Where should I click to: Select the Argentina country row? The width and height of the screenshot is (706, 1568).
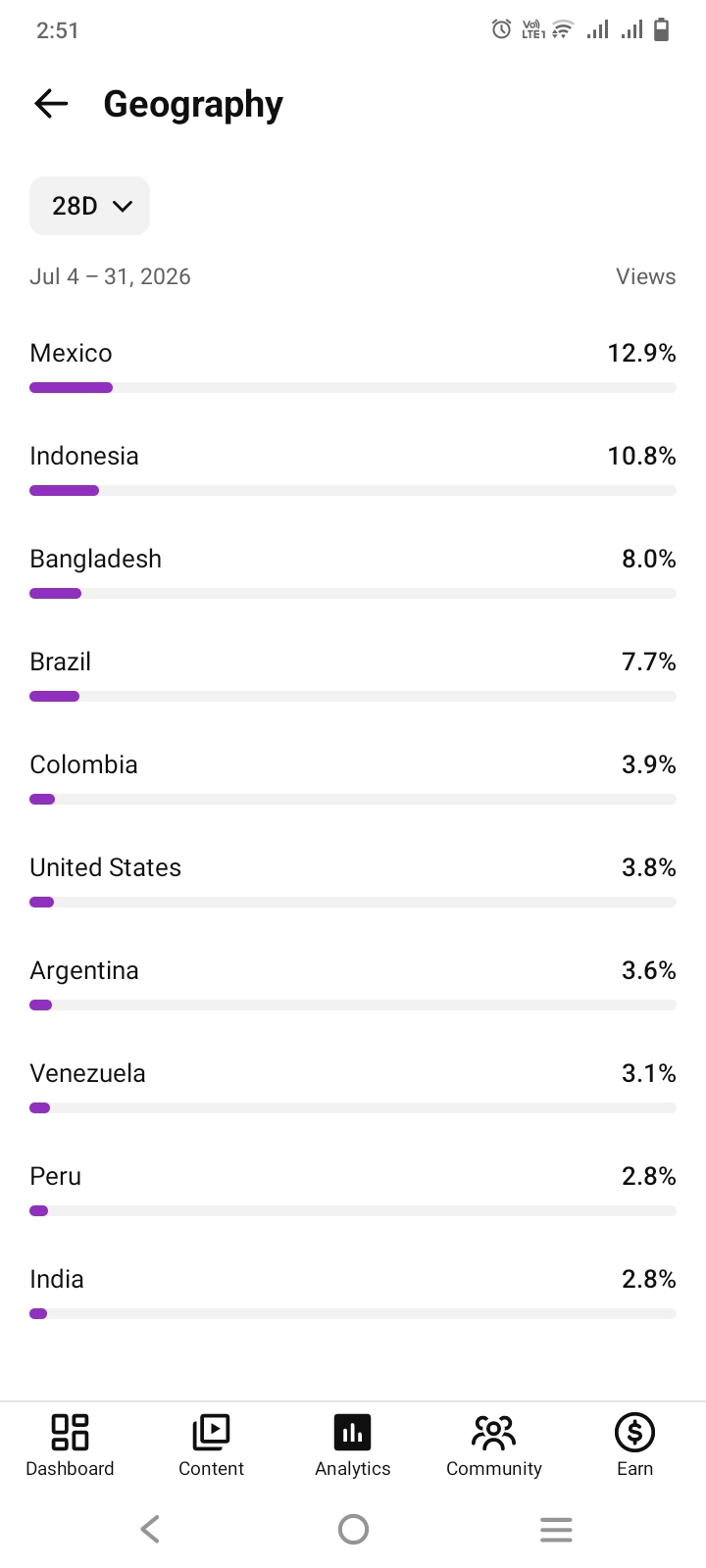[x=353, y=984]
